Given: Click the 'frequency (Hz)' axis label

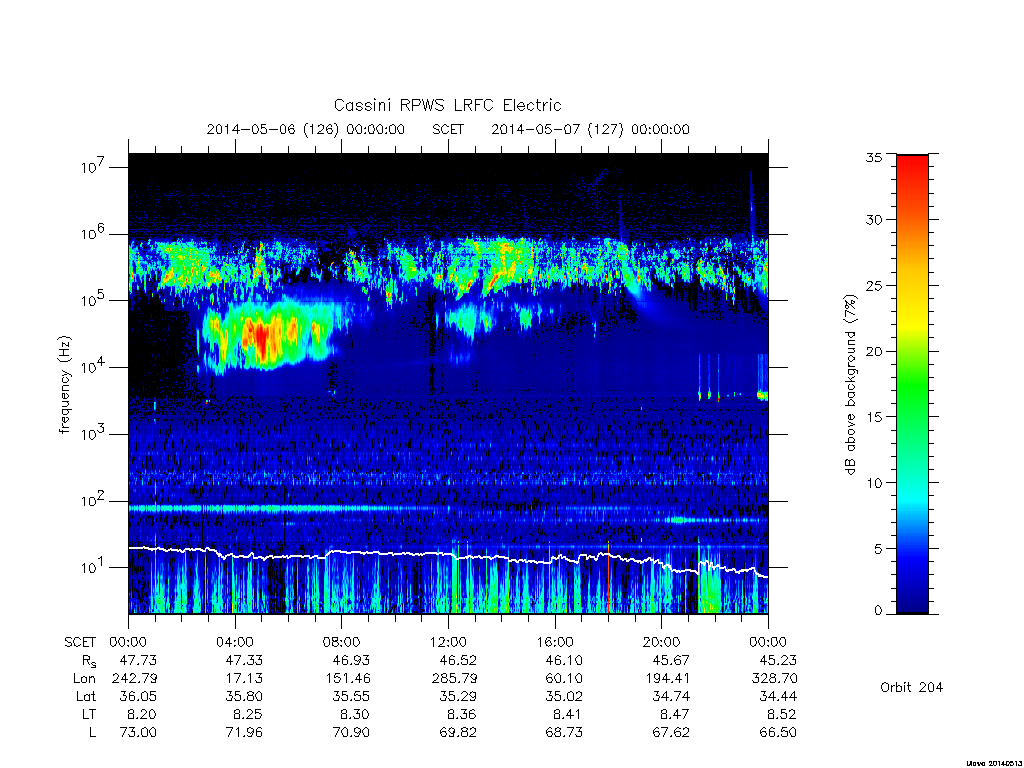Looking at the screenshot, I should (x=64, y=385).
